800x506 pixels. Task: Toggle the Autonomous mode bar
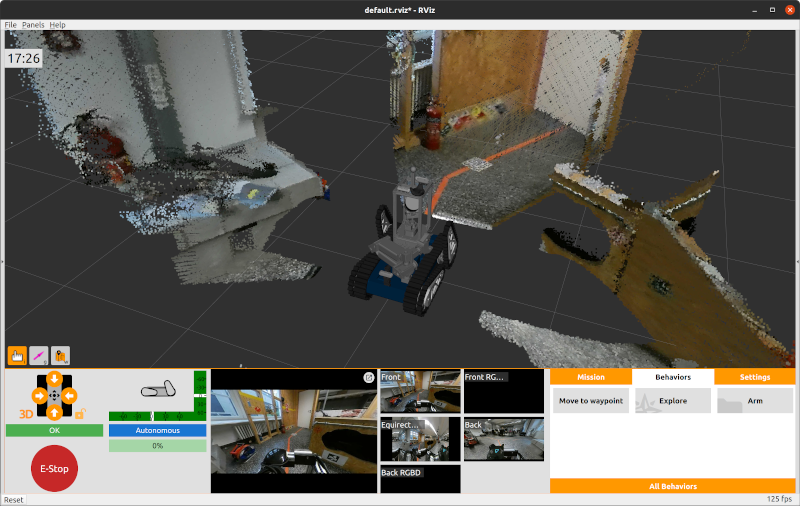click(157, 430)
